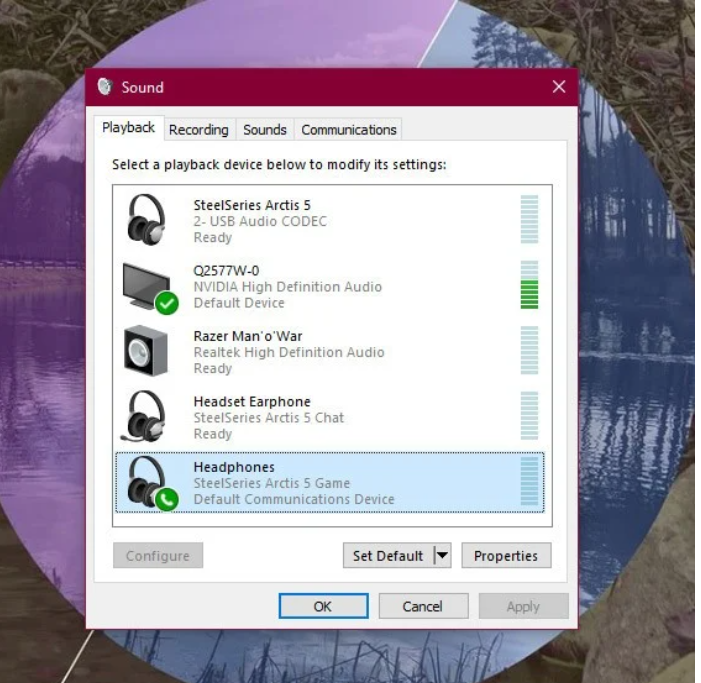Viewport: 701px width, 683px height.
Task: Select the Razer Man'o'War device name
Action: click(248, 336)
